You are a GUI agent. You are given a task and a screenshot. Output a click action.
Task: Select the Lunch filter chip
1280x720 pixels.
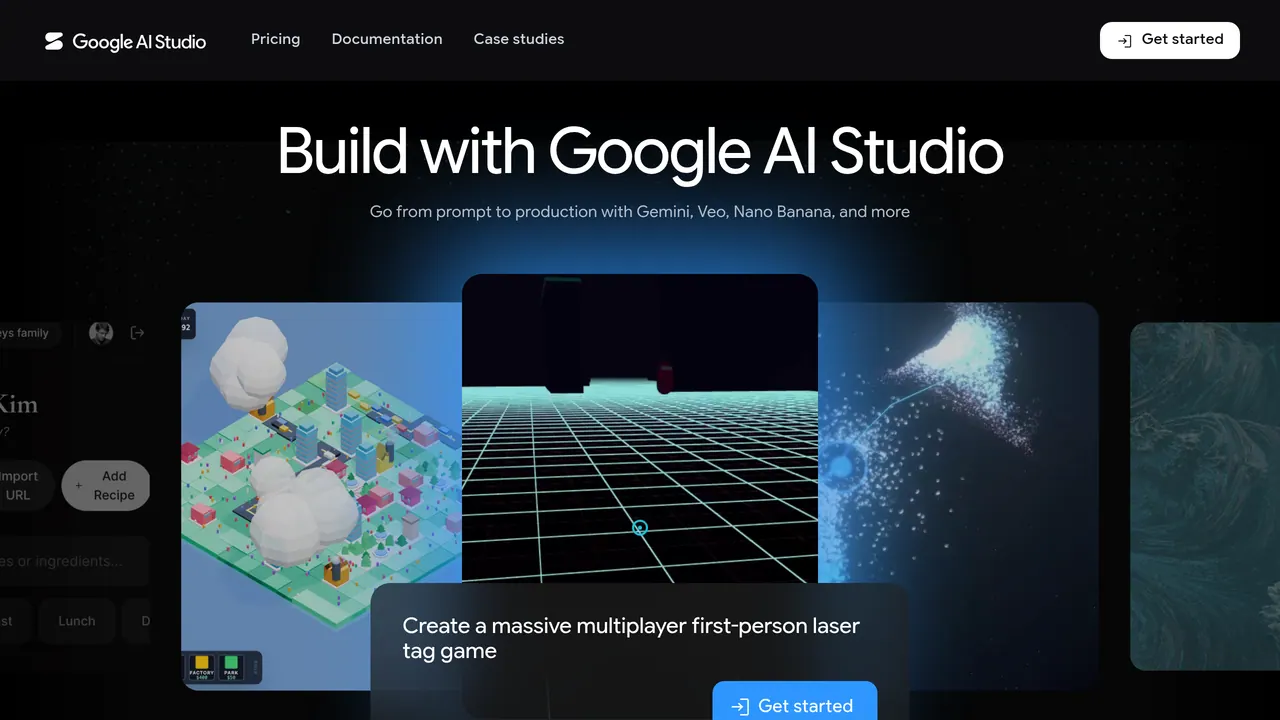click(77, 621)
